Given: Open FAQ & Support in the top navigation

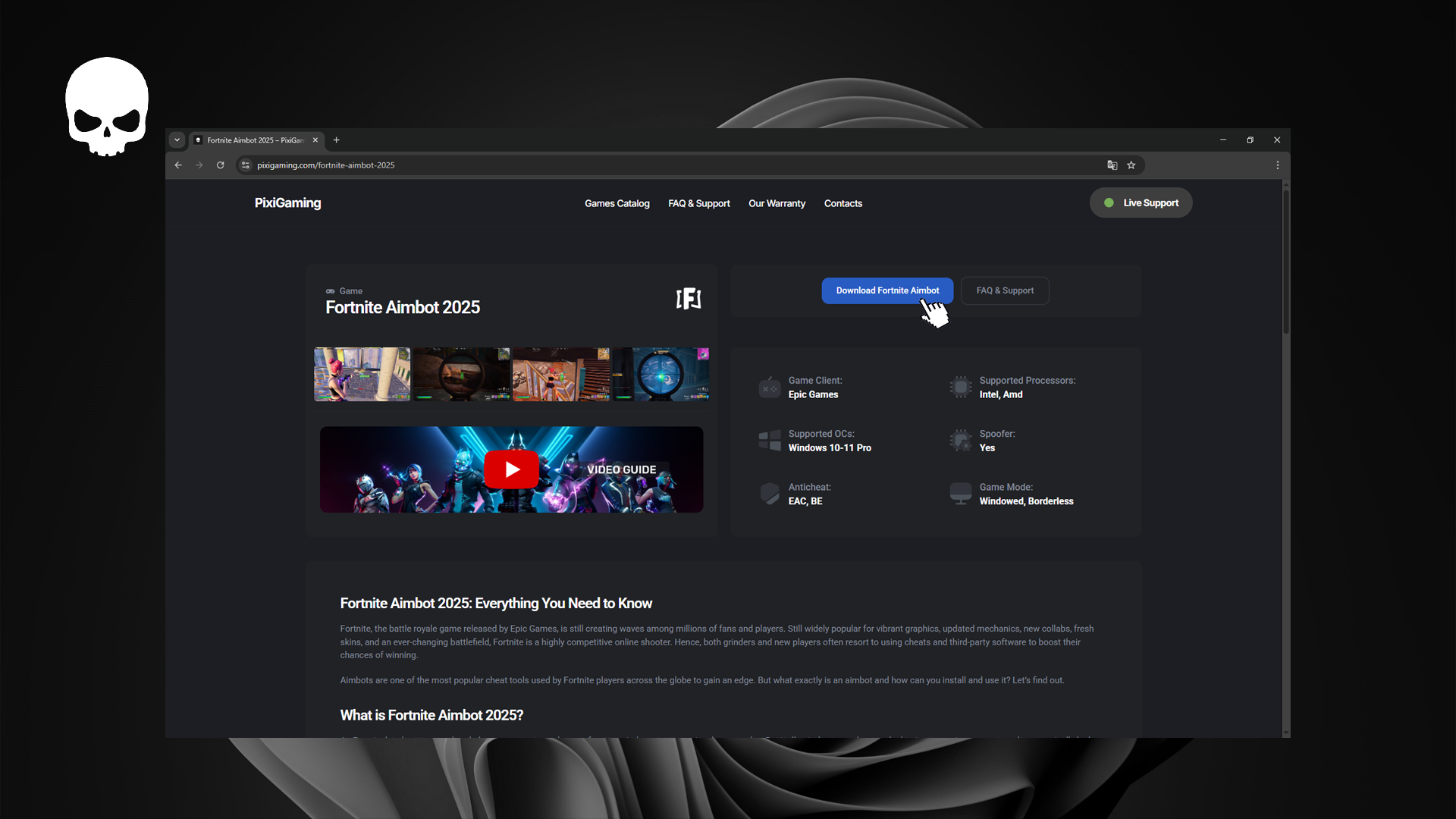Looking at the screenshot, I should pos(699,203).
